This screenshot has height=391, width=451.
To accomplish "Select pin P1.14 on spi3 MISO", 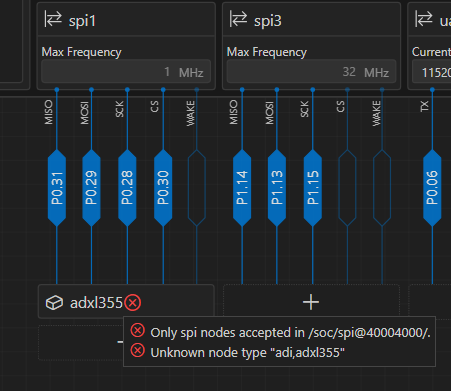I will point(242,188).
